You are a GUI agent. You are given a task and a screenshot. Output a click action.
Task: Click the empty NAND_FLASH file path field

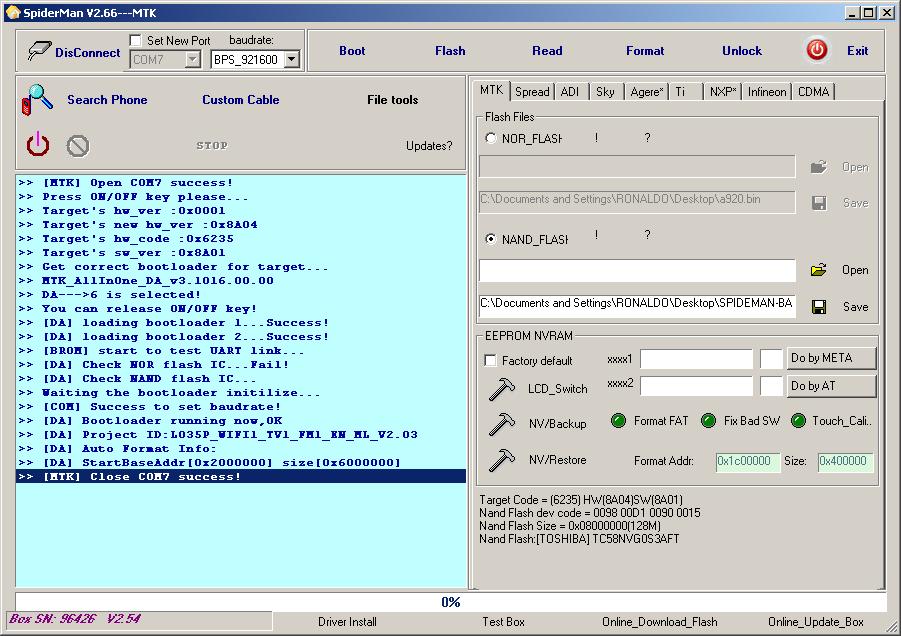tap(637, 270)
